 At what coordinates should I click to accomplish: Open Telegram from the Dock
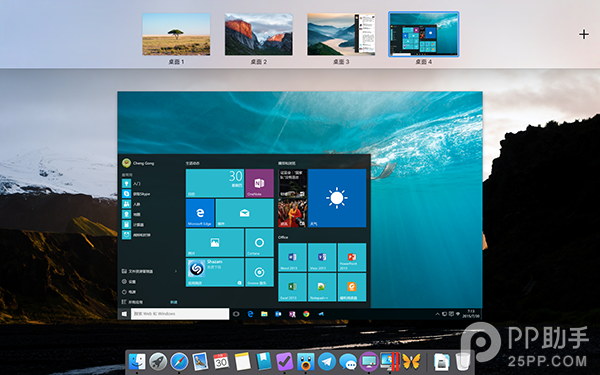[327, 361]
